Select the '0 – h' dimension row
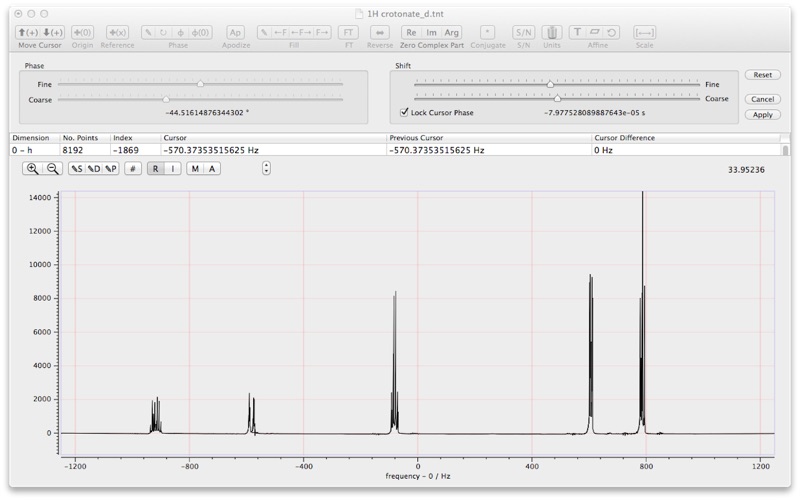800x500 pixels. (395, 150)
